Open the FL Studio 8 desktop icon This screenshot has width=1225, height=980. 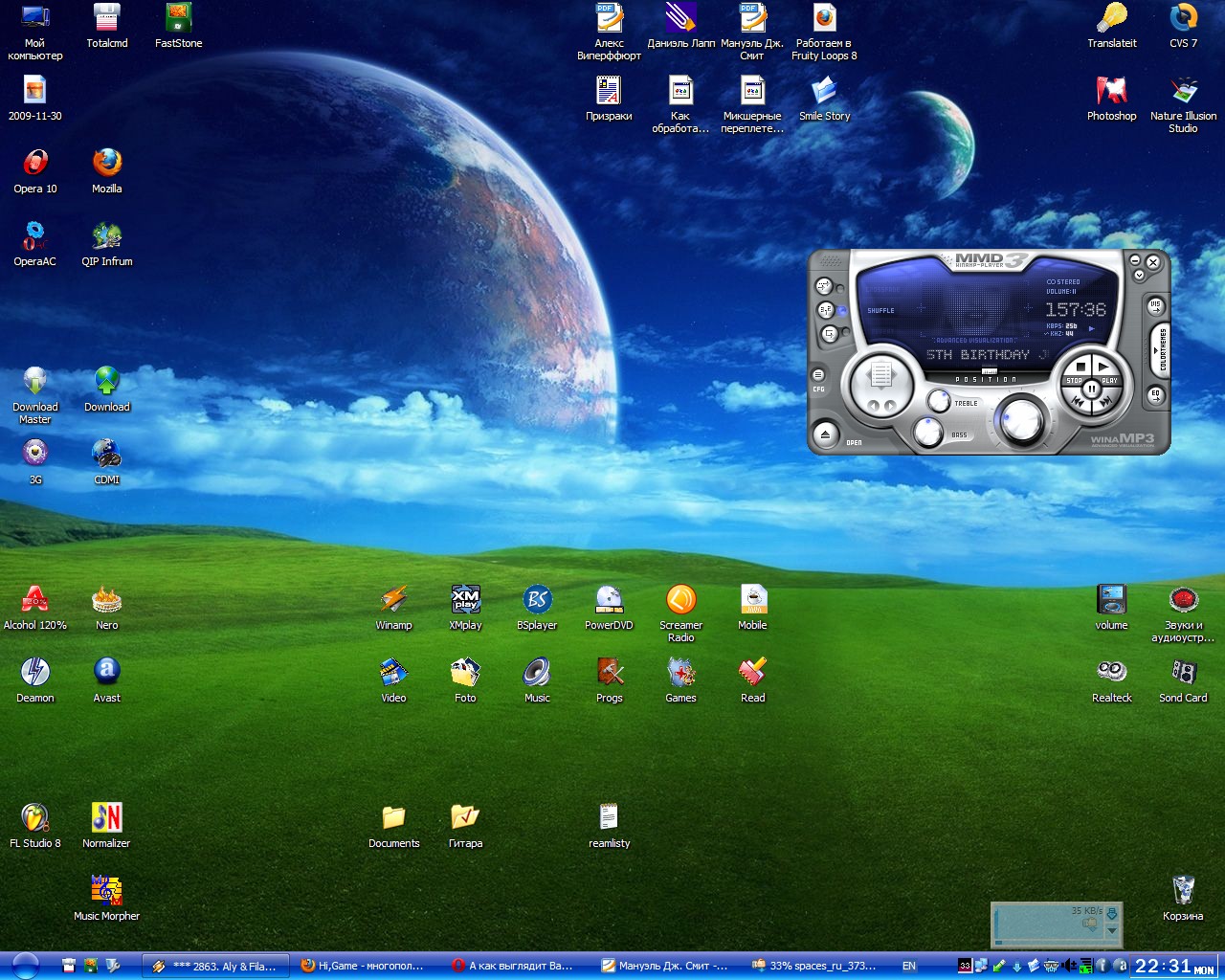34,817
